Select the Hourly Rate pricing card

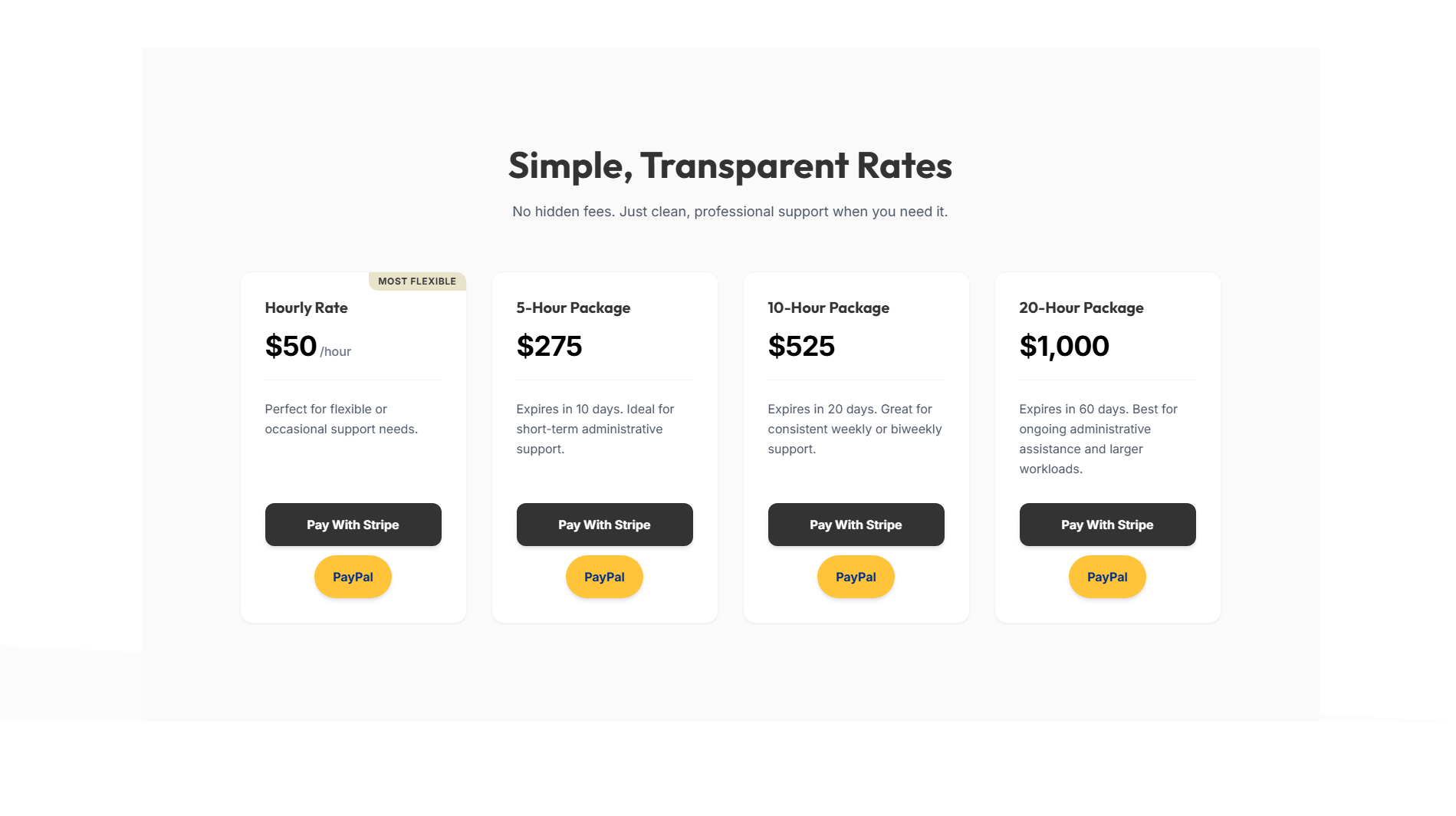pos(353,445)
